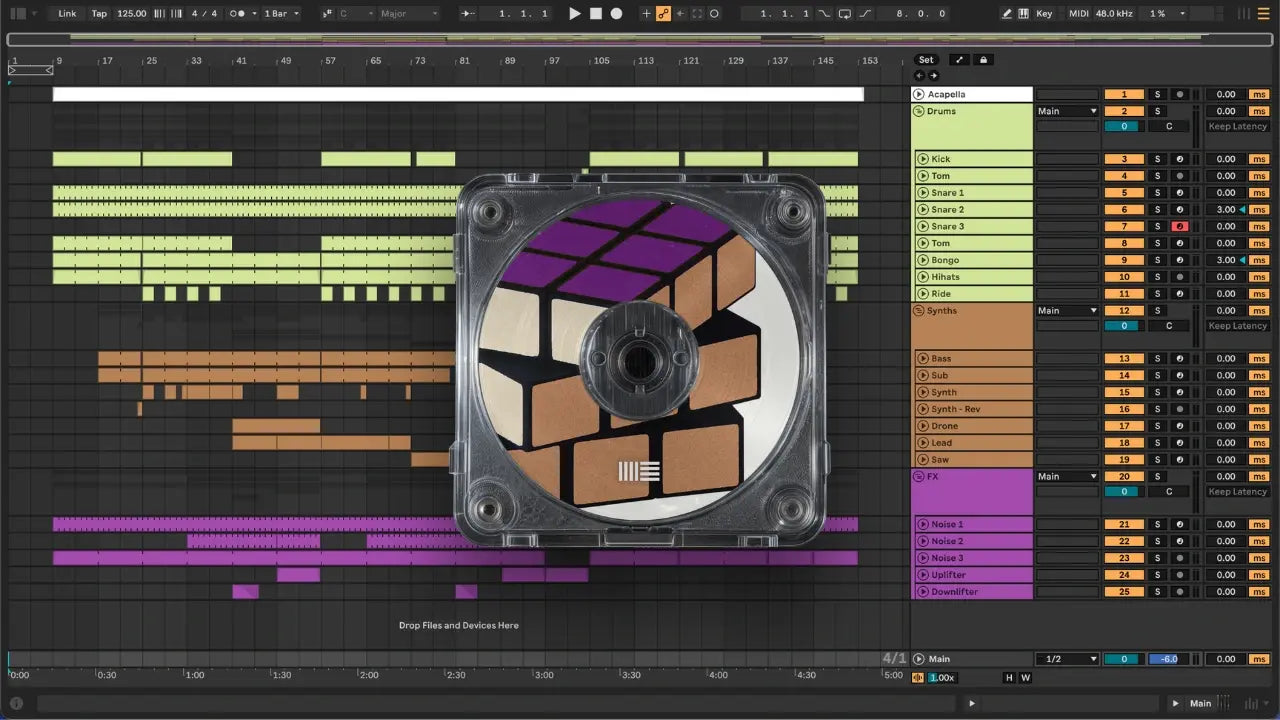Click the Link button

point(67,14)
